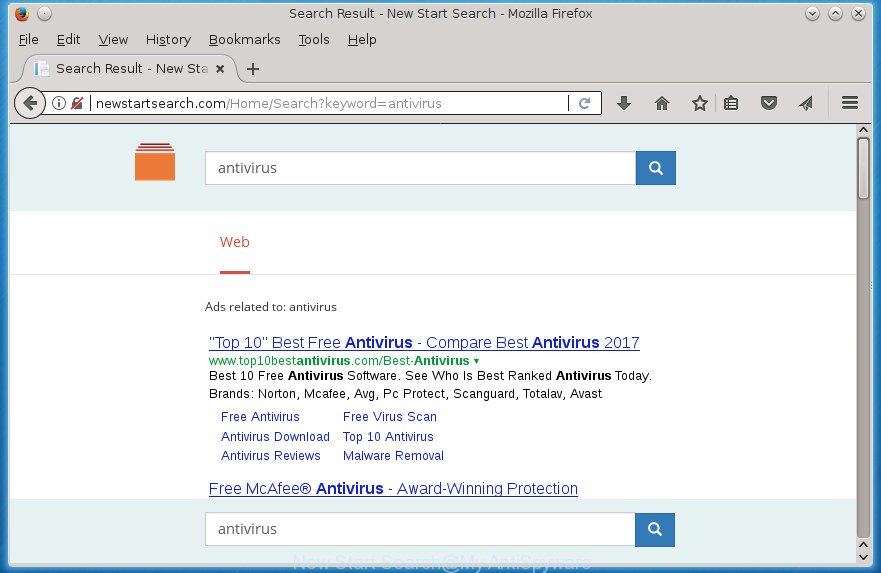Screen dimensions: 881x573
Task: Open a new tab with plus
Action: (253, 69)
